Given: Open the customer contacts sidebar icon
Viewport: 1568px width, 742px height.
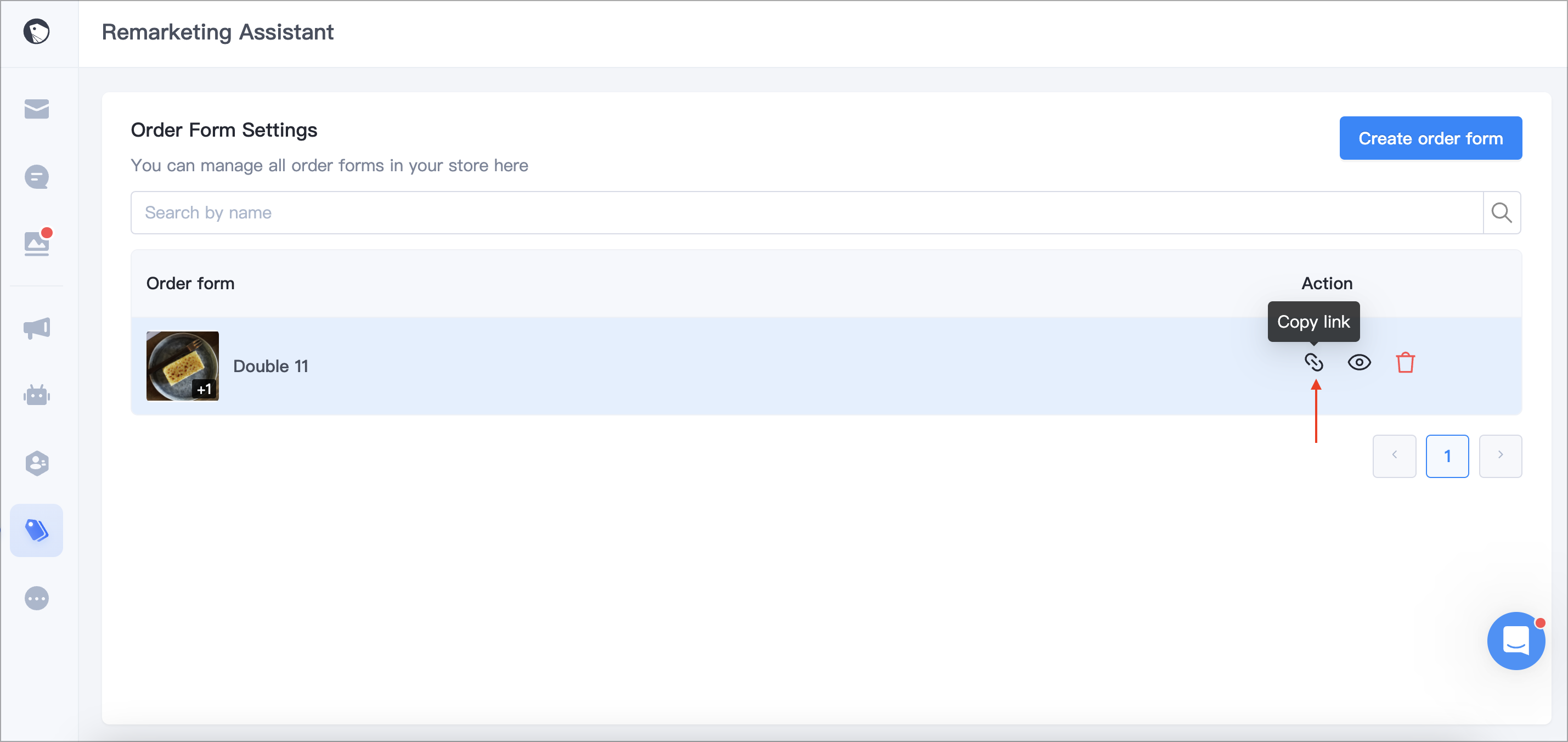Looking at the screenshot, I should click(x=37, y=463).
